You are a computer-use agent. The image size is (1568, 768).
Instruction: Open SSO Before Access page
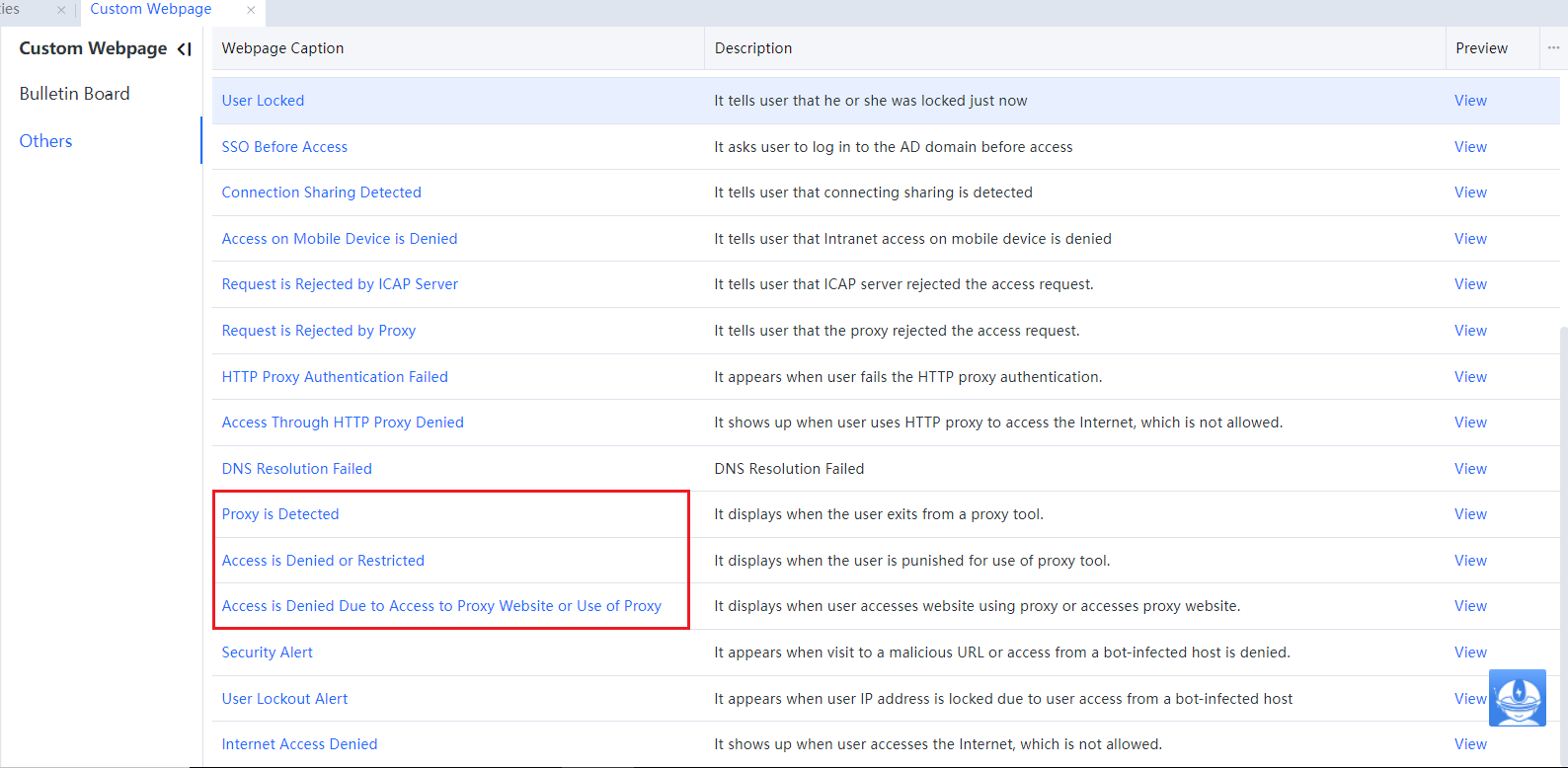coord(284,147)
